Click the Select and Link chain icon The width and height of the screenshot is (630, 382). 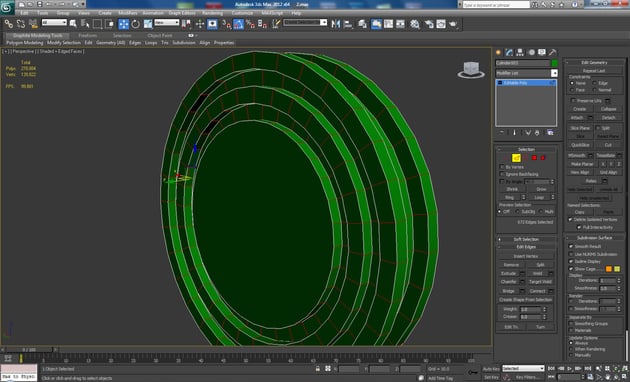[x=8, y=24]
